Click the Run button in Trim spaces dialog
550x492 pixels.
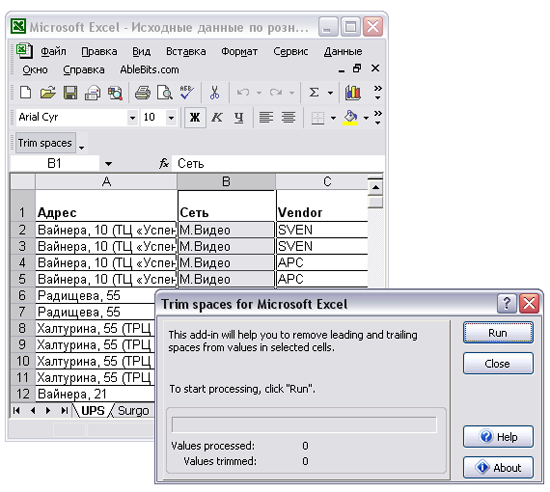point(498,332)
